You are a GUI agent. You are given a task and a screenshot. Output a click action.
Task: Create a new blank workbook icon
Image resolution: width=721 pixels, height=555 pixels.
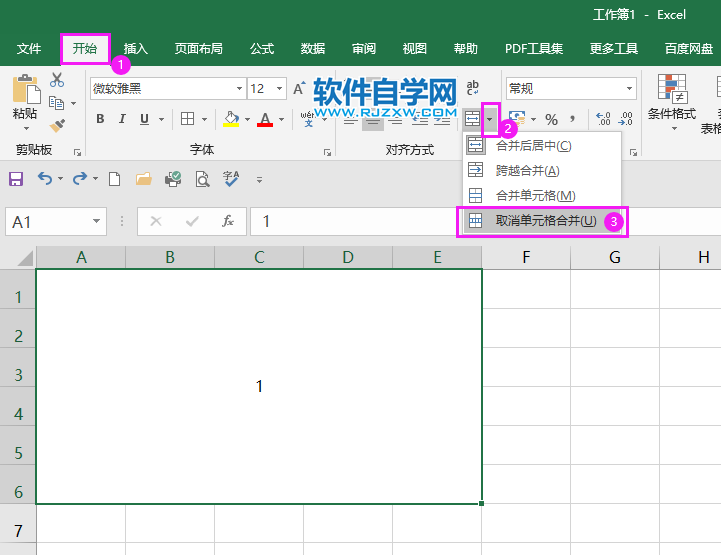(x=114, y=179)
